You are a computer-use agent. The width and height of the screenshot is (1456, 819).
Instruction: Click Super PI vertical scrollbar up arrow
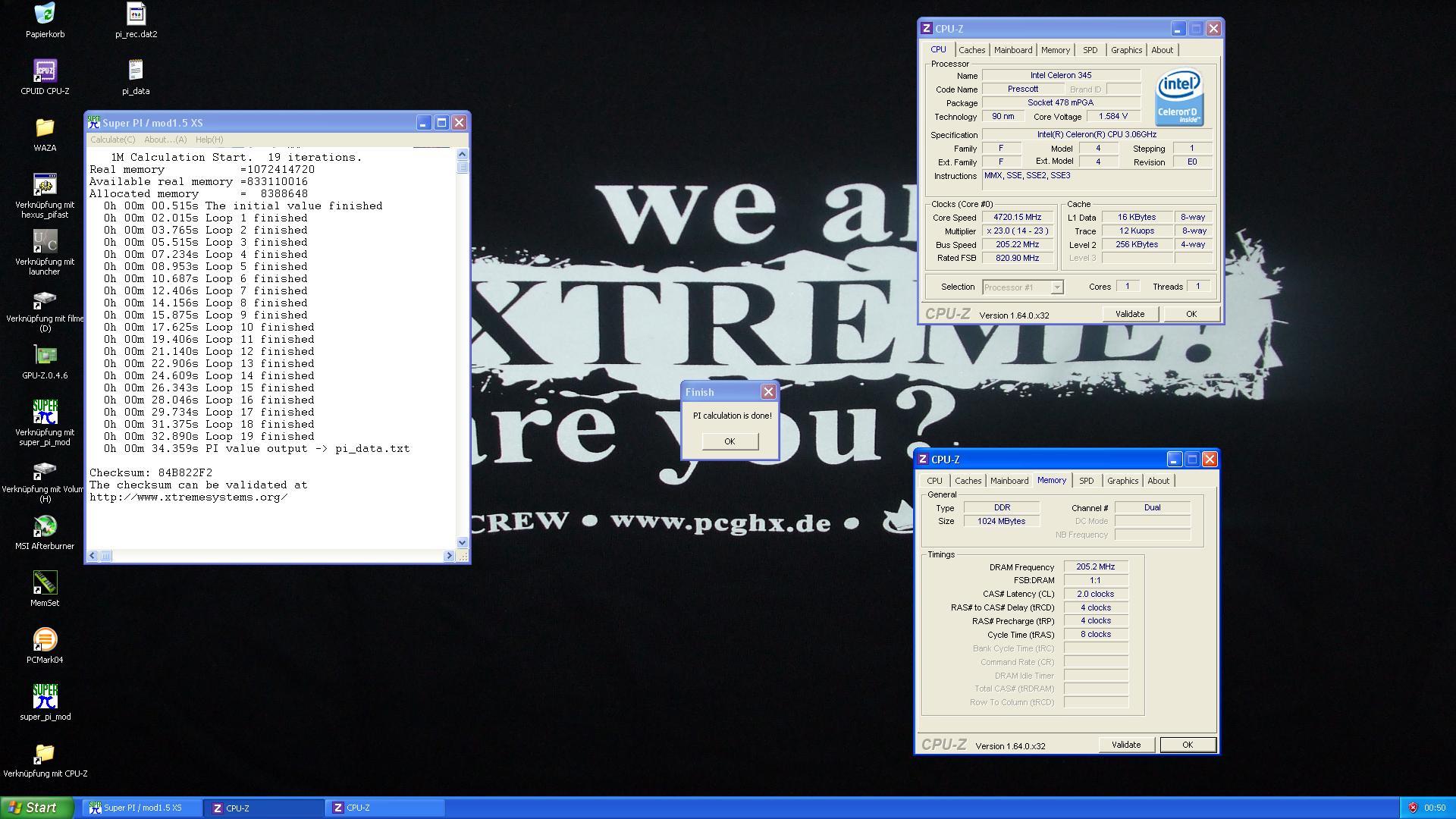pos(463,155)
